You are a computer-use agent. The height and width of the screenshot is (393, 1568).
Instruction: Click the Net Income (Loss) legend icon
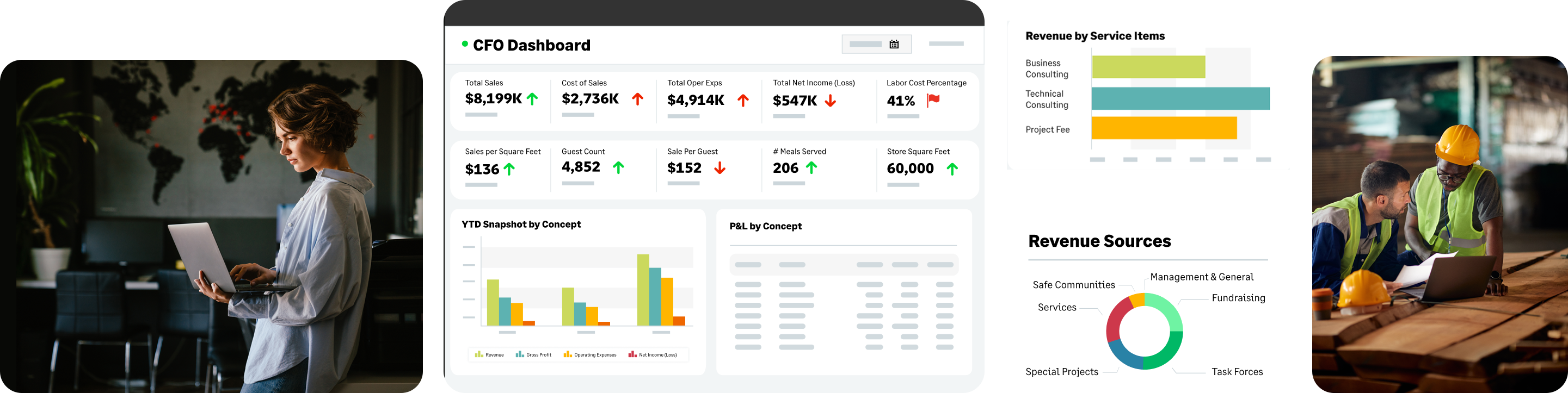[632, 354]
